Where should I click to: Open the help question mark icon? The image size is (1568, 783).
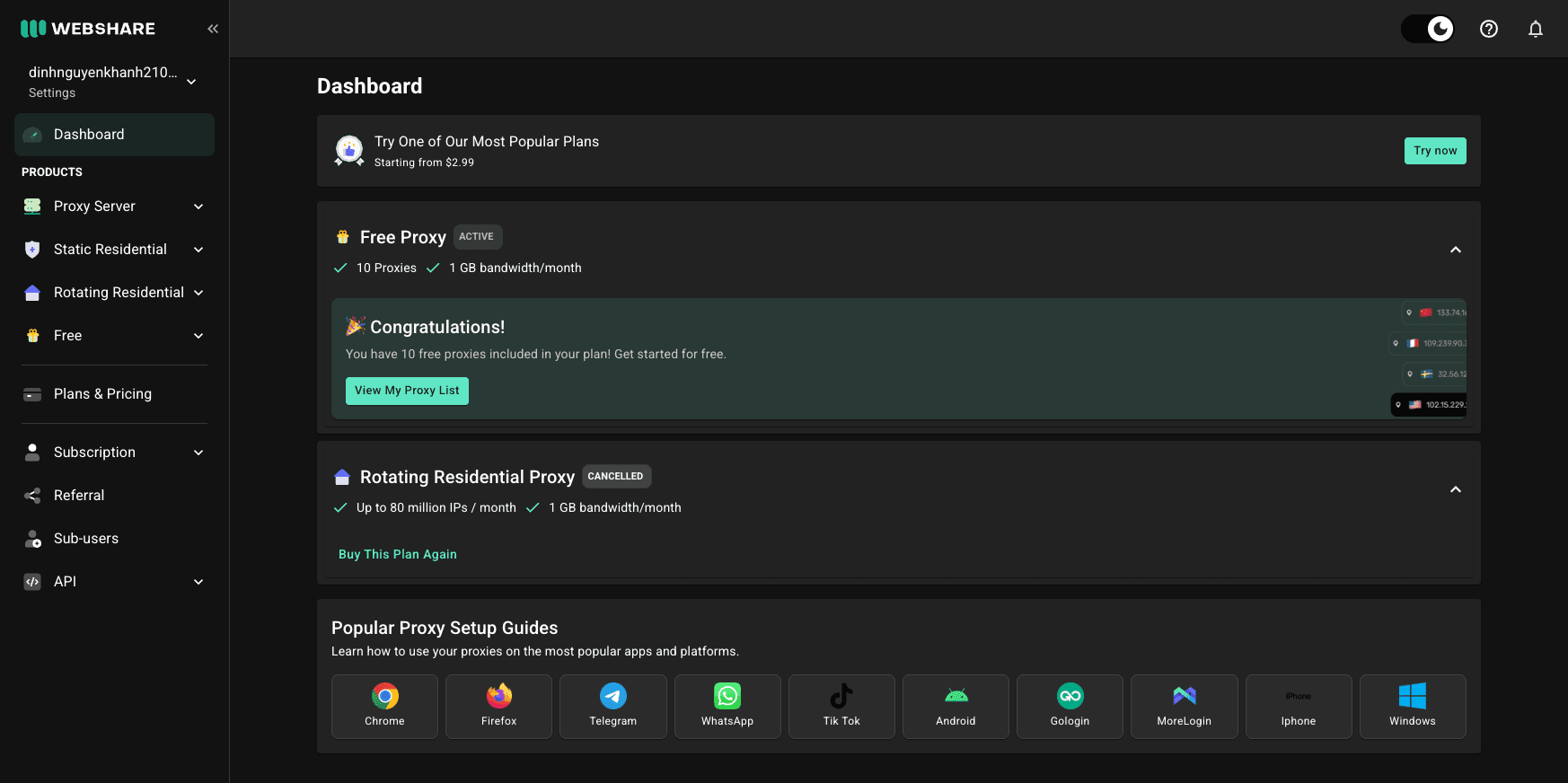coord(1489,29)
